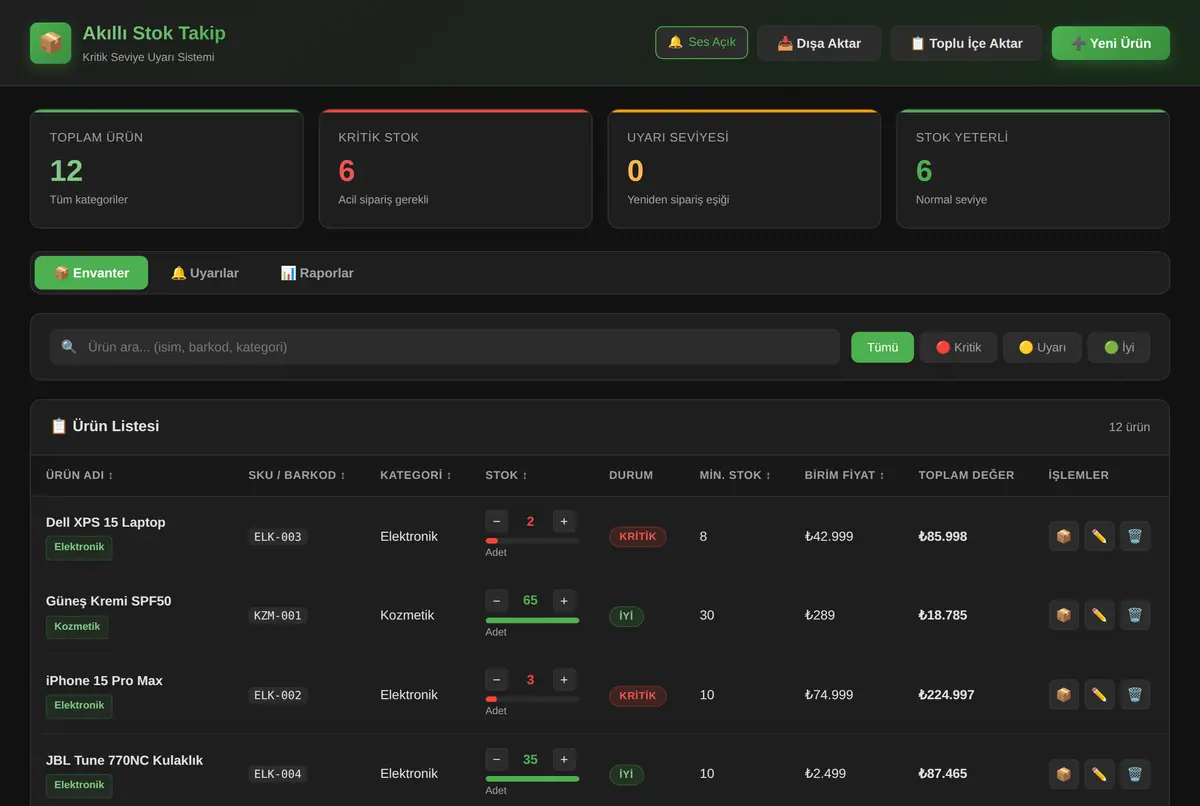Click the stock level bar for Güneş Kremi SPF50
This screenshot has width=1200, height=806.
(x=532, y=620)
